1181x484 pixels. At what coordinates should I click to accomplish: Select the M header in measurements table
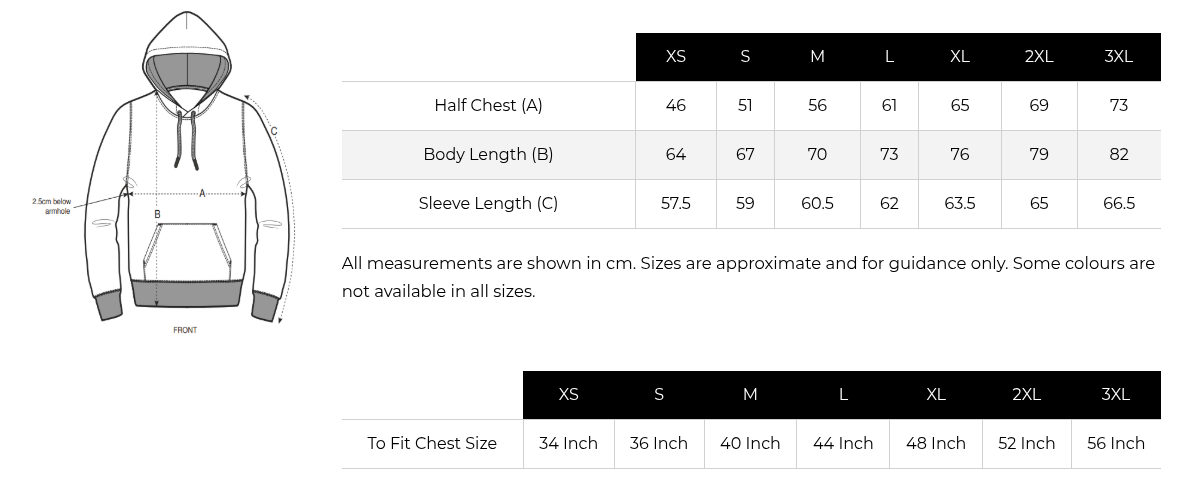pos(817,57)
